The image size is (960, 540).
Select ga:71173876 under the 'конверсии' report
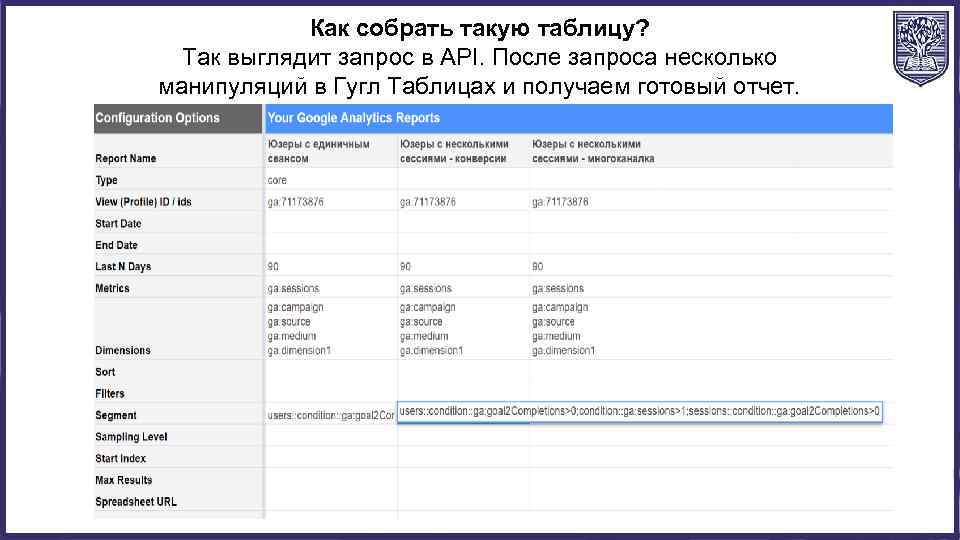[427, 202]
